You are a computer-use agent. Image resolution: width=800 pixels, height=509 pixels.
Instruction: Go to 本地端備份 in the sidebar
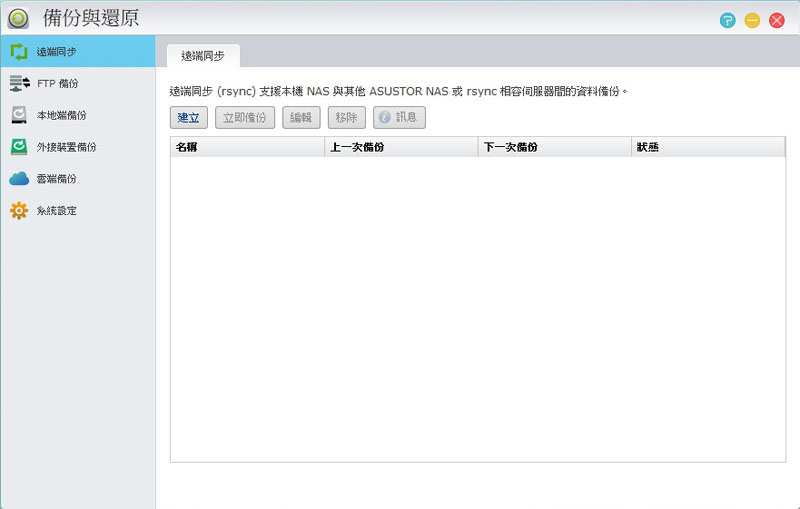pyautogui.click(x=78, y=115)
